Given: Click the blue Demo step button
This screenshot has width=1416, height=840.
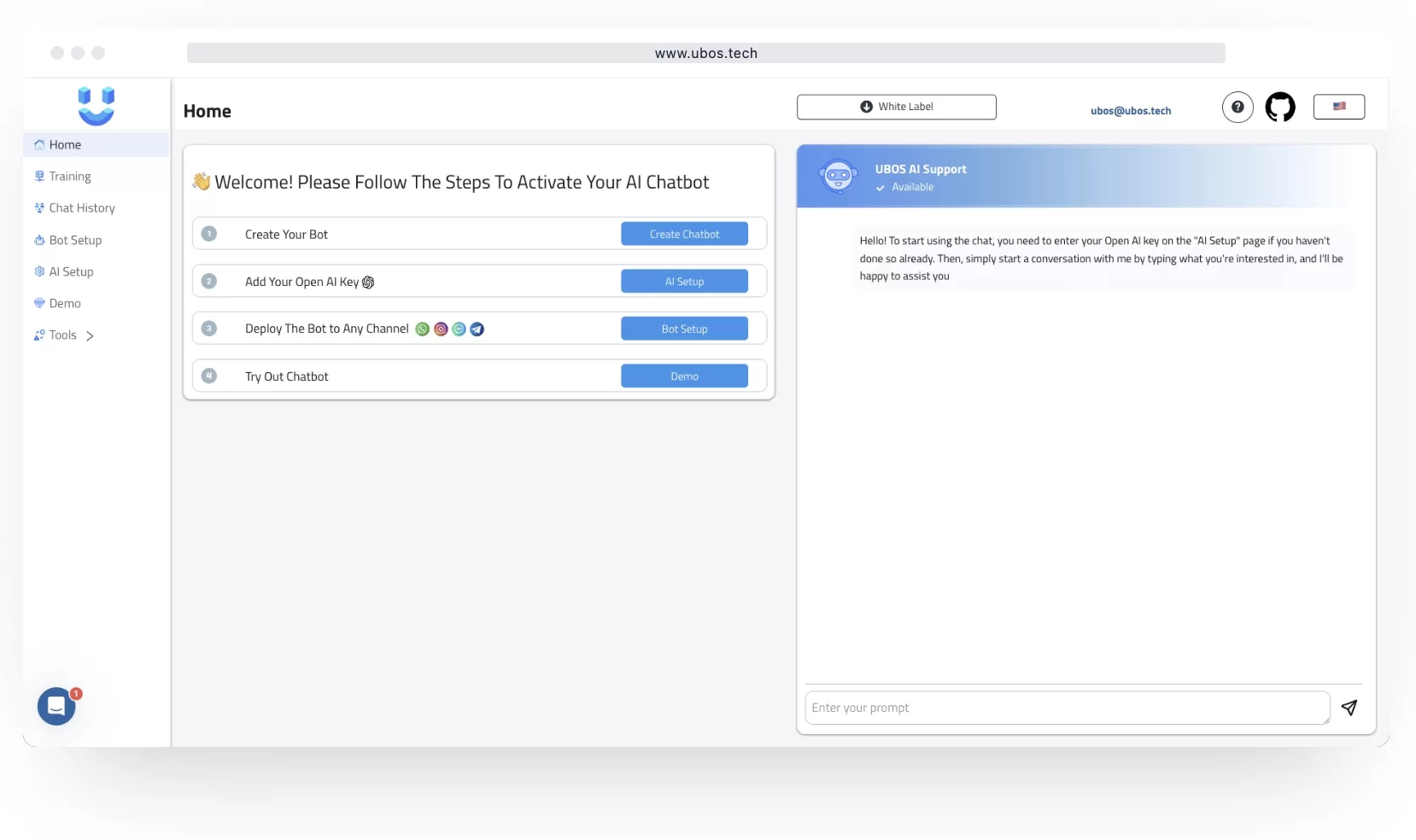Looking at the screenshot, I should click(x=684, y=376).
